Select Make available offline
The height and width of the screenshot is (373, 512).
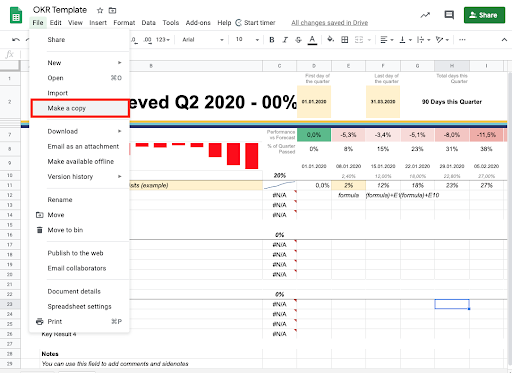79,161
